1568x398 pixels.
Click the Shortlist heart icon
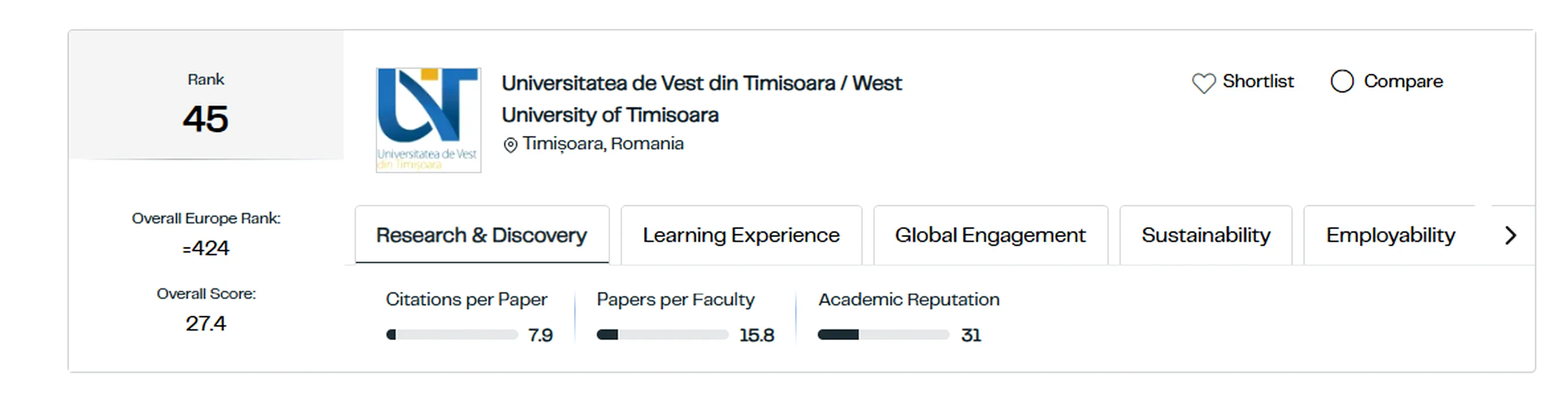(x=1203, y=83)
